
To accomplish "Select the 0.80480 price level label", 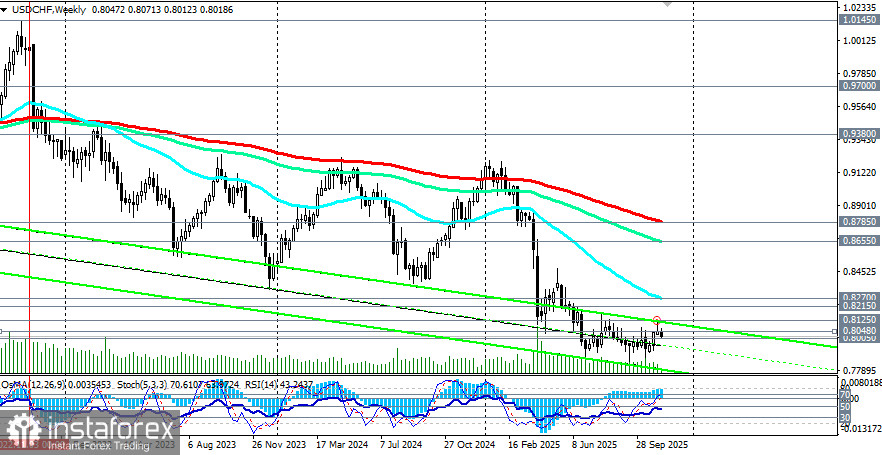I will pos(860,331).
